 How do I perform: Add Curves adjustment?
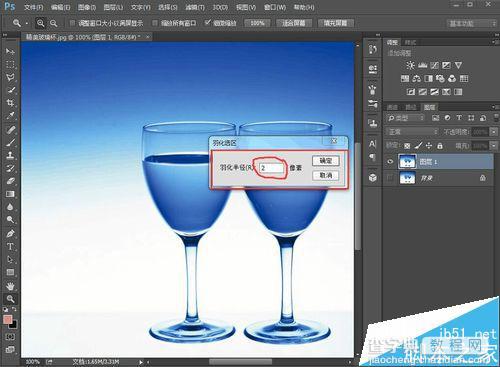434,65
